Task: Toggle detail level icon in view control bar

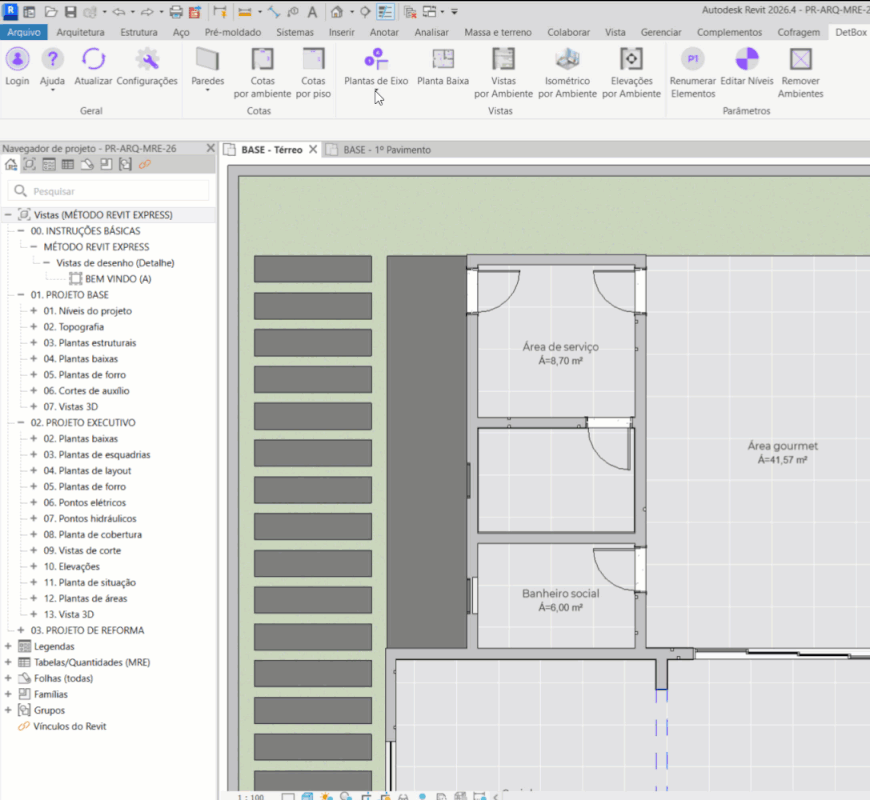Action: click(x=288, y=797)
